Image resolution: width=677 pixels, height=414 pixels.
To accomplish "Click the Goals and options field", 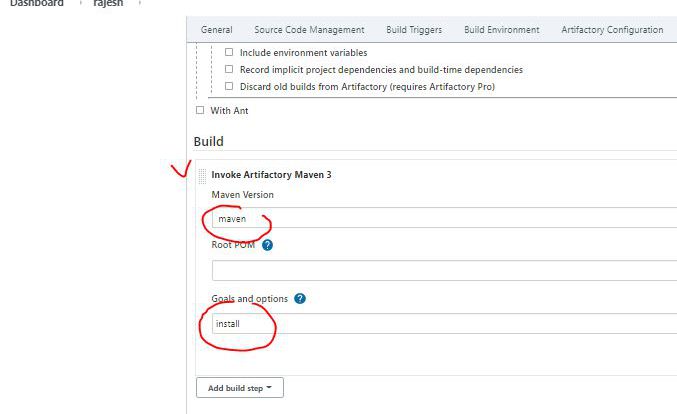I will coord(444,324).
